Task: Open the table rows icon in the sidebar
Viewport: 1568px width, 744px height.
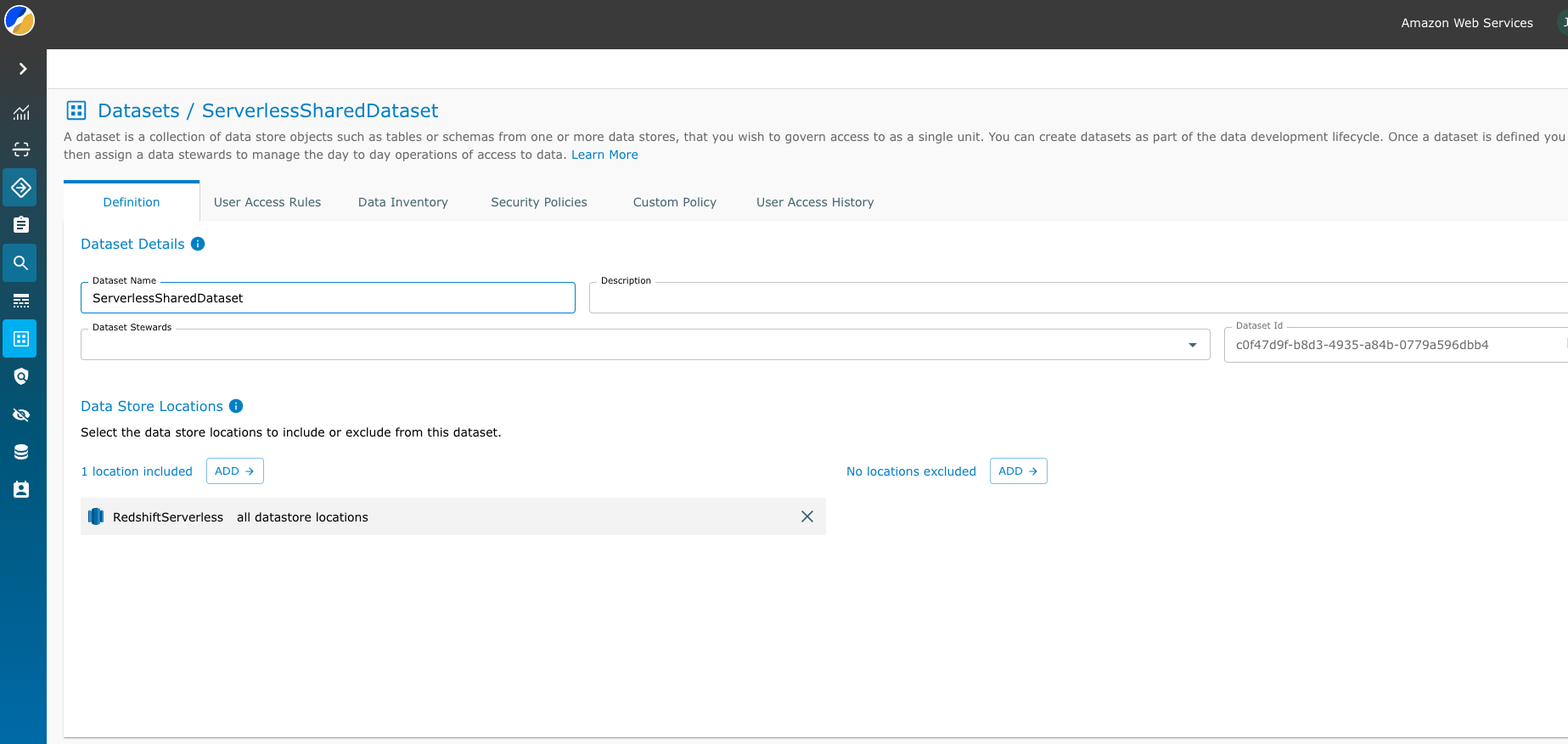Action: pos(21,301)
